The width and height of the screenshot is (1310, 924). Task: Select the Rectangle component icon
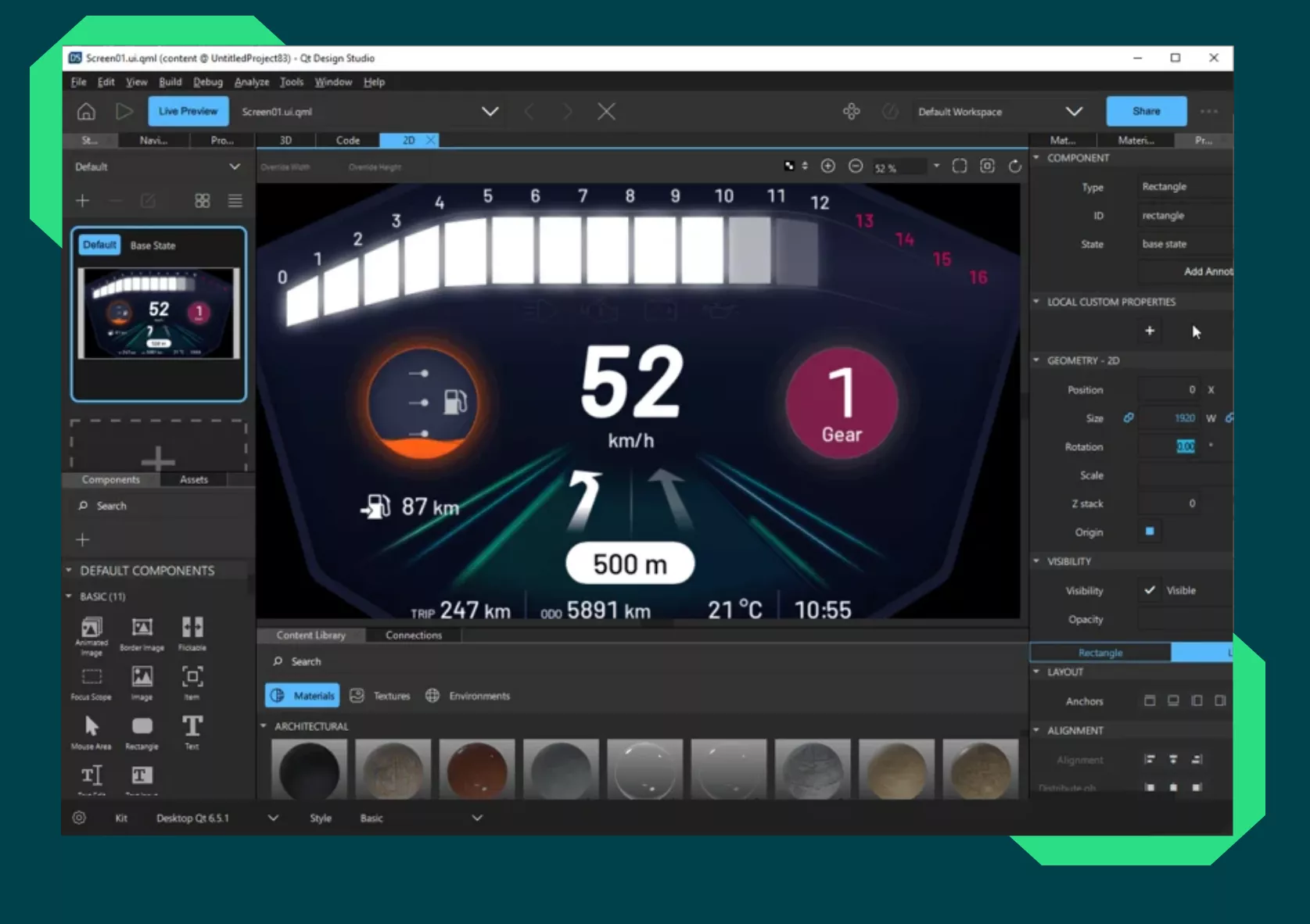coord(142,726)
